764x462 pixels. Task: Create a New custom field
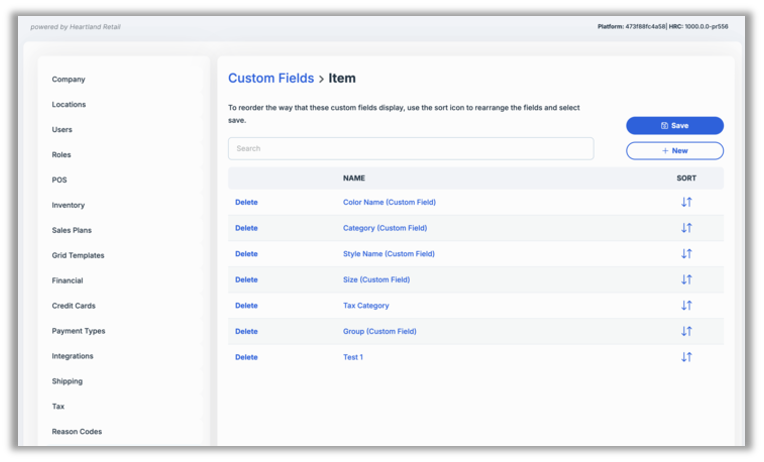click(674, 151)
